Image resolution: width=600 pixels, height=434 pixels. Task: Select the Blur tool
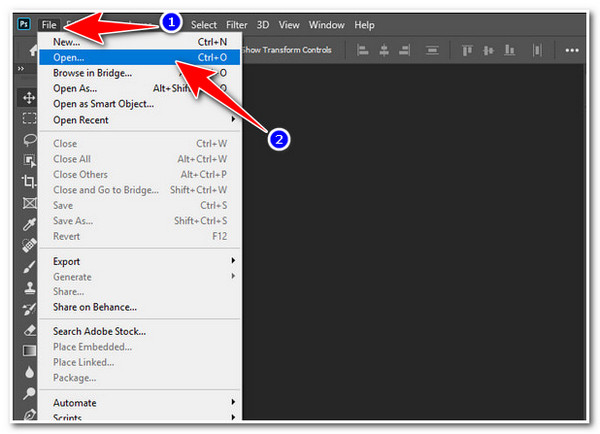pyautogui.click(x=29, y=372)
